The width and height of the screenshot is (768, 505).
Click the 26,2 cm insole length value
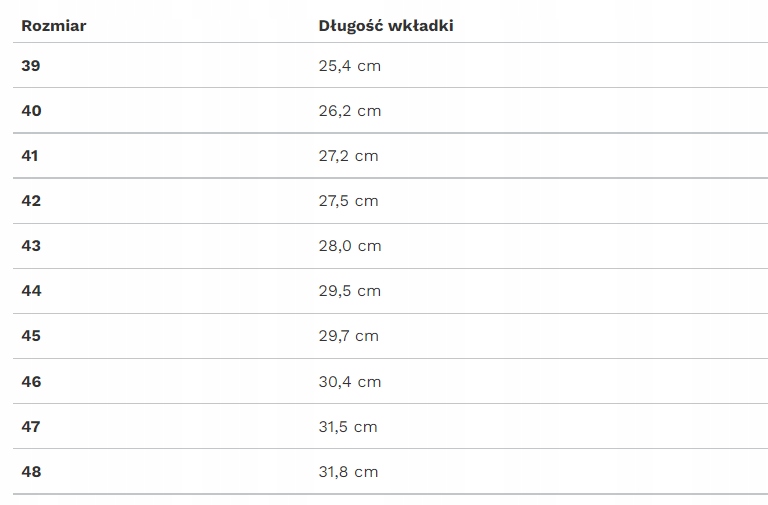(x=350, y=111)
